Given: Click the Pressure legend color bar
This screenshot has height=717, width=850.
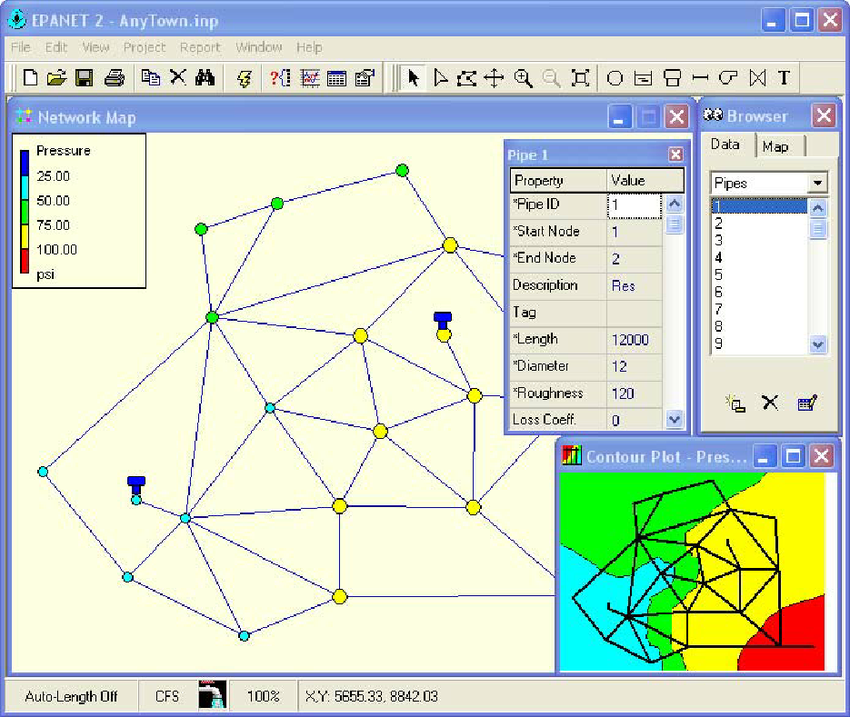Looking at the screenshot, I should (24, 211).
